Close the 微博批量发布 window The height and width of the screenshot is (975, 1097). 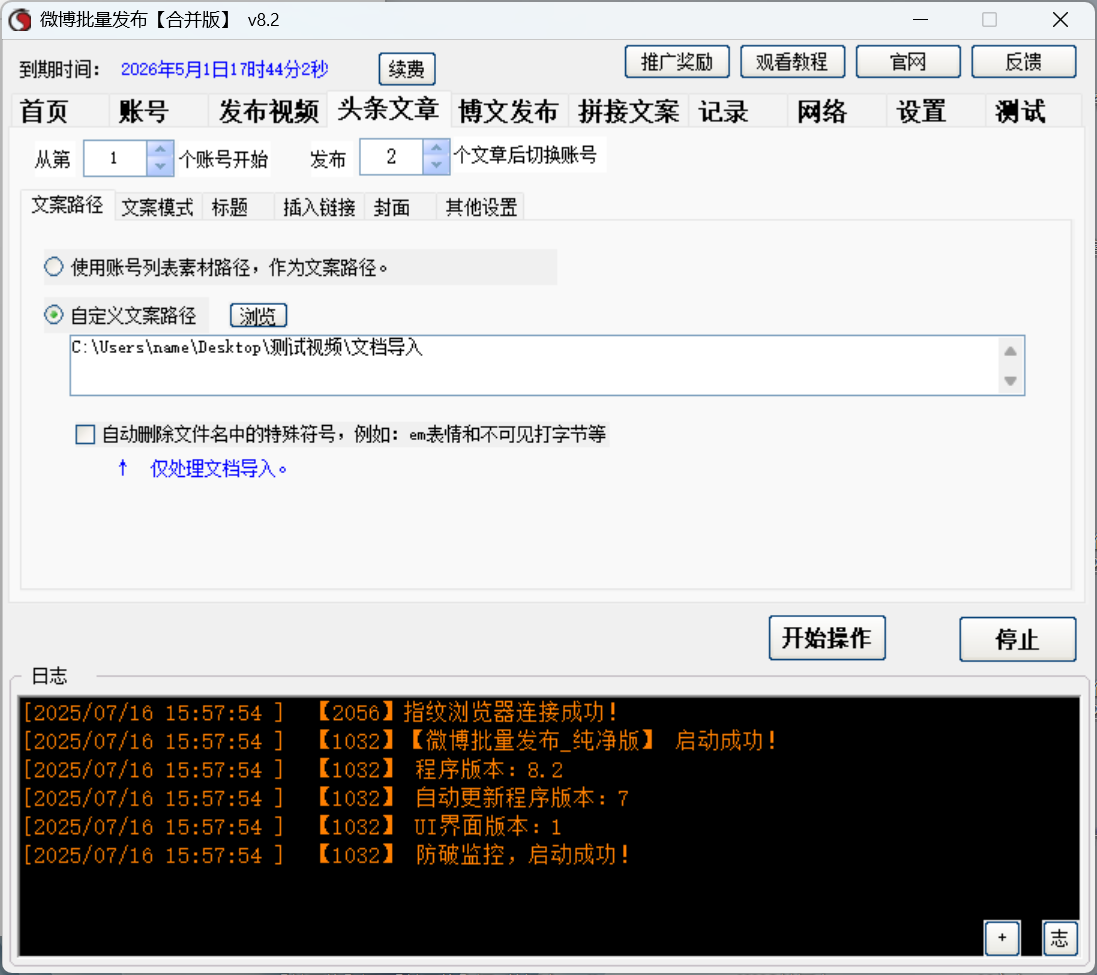[x=1060, y=20]
